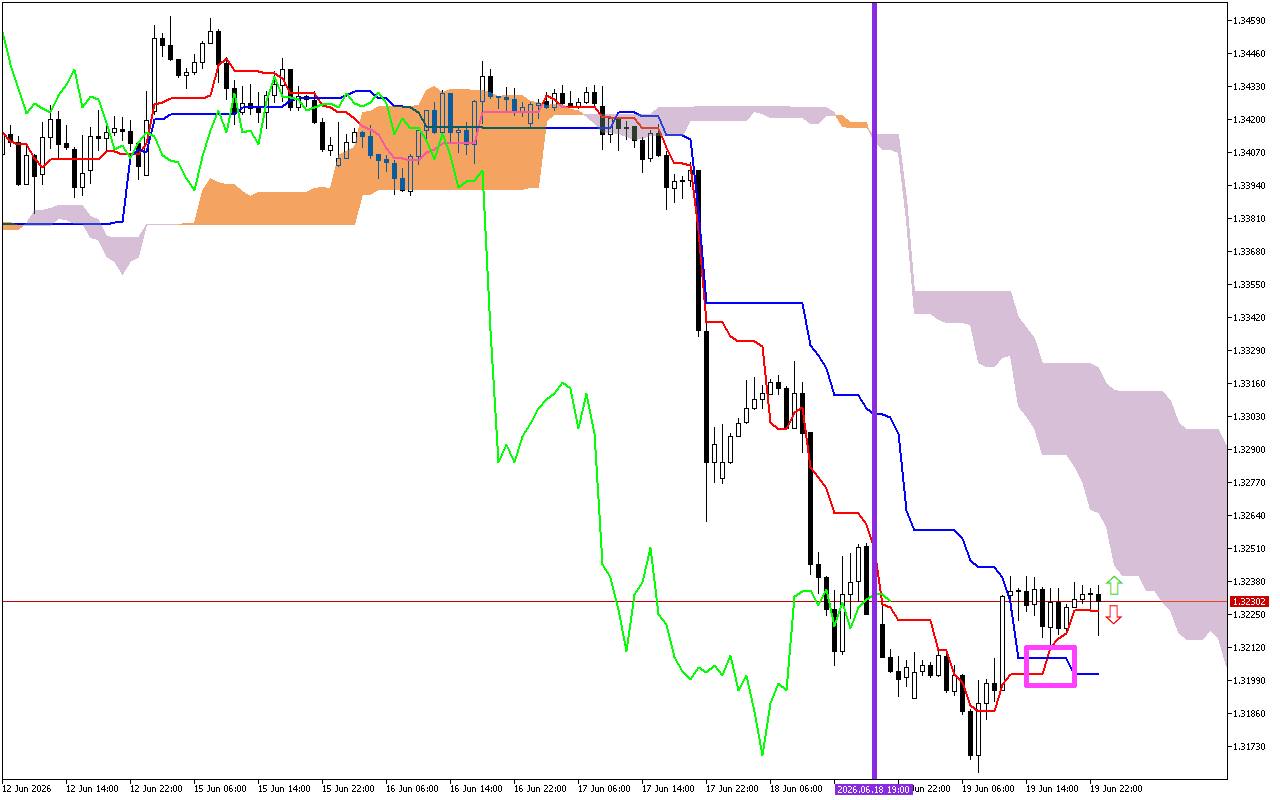The width and height of the screenshot is (1280, 800).
Task: Click time axis label 16 Jun 22:00
Action: click(x=539, y=789)
